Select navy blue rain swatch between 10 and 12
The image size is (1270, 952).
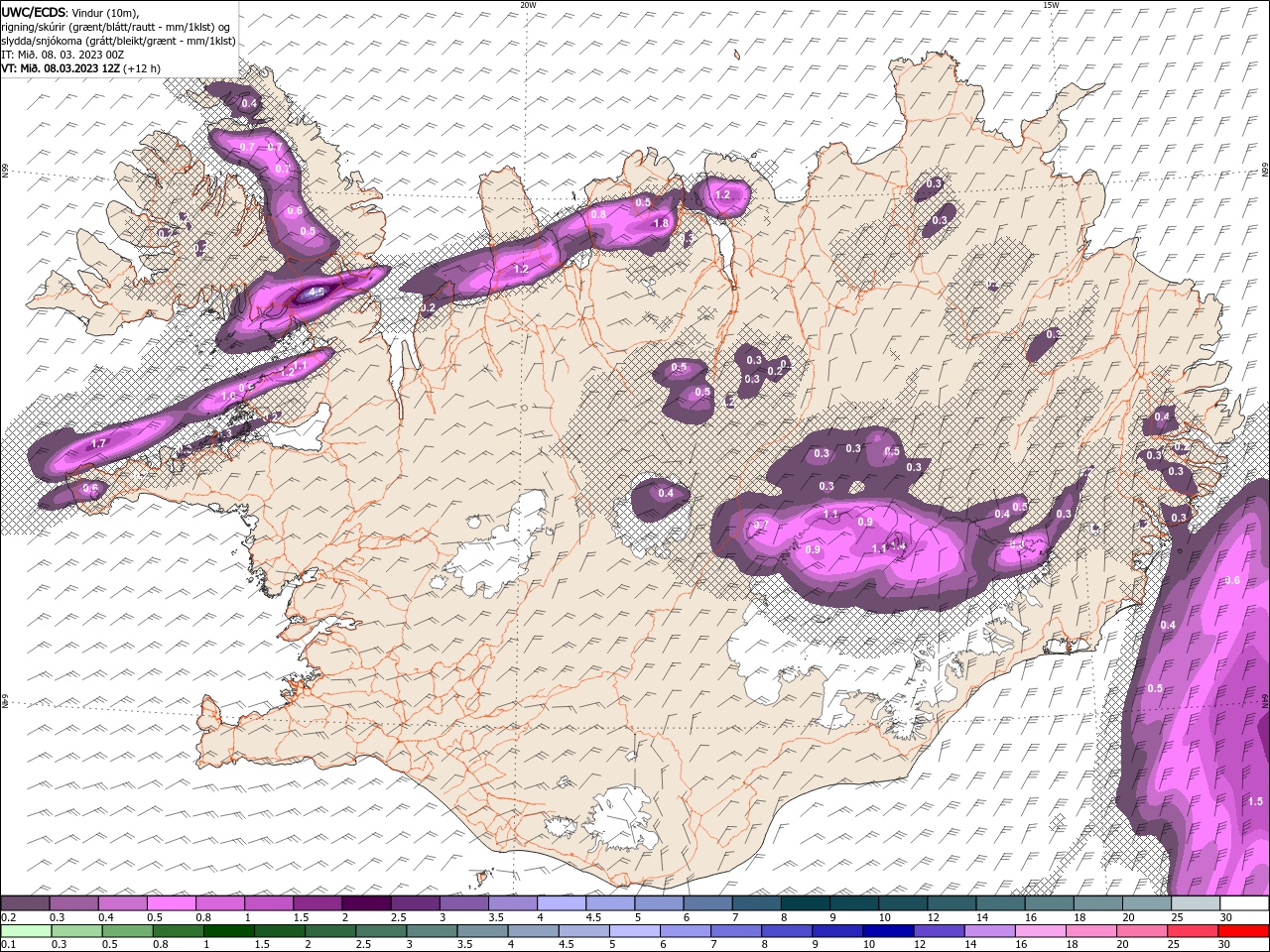[x=888, y=930]
